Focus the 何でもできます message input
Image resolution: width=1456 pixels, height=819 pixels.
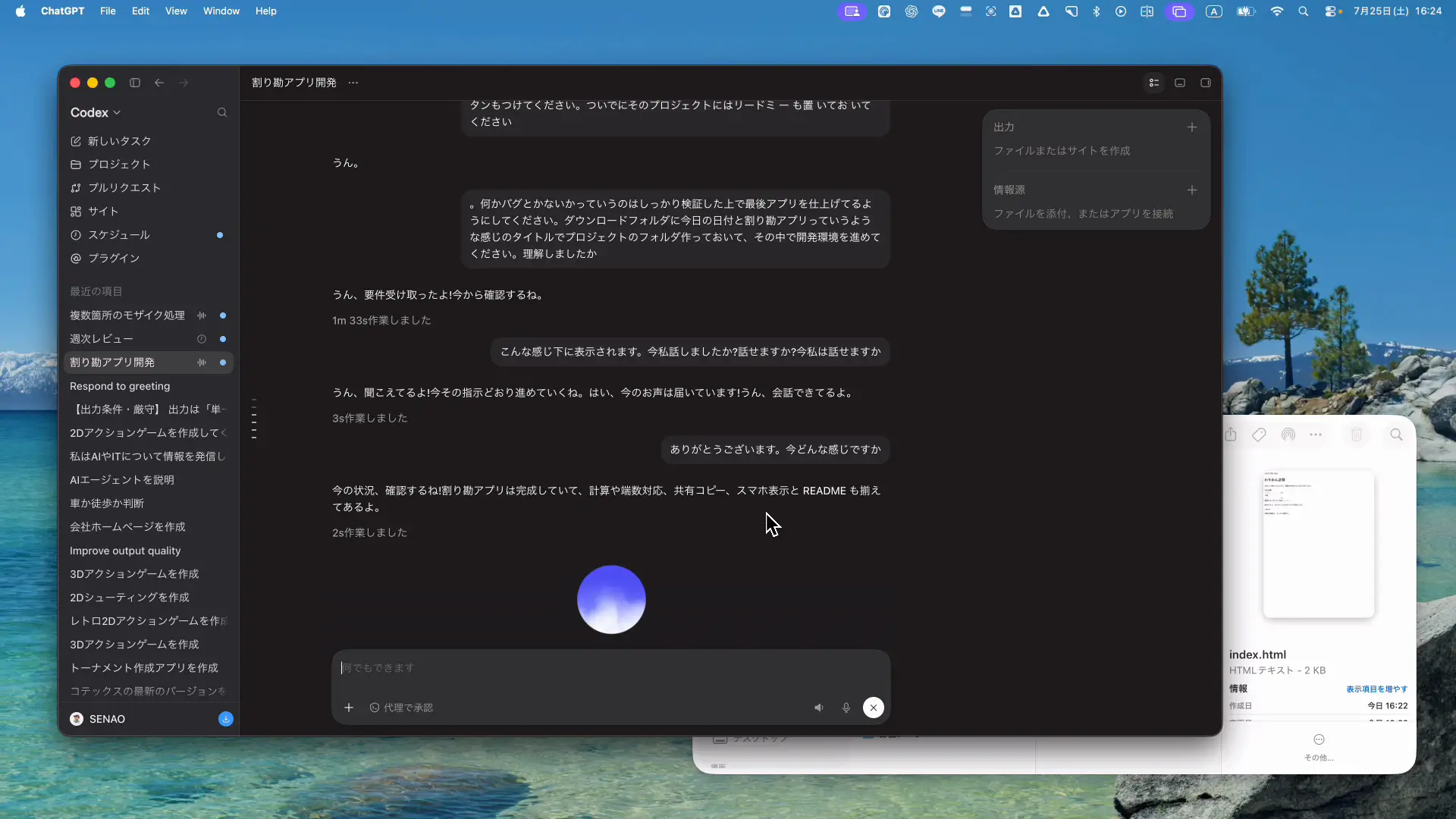pos(610,668)
